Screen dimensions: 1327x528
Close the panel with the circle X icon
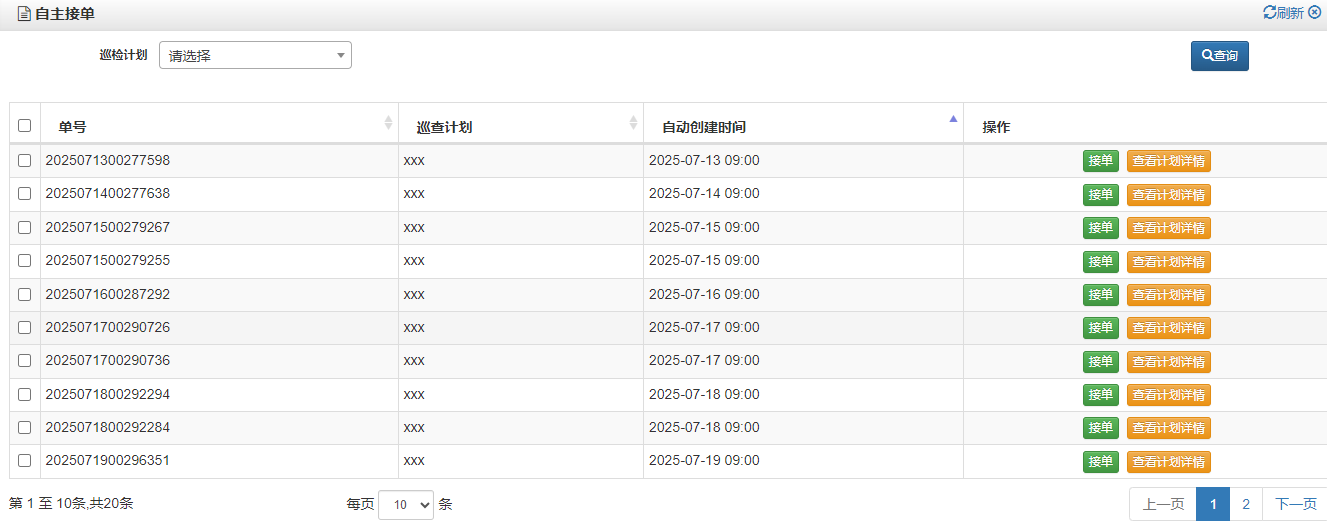point(1315,12)
